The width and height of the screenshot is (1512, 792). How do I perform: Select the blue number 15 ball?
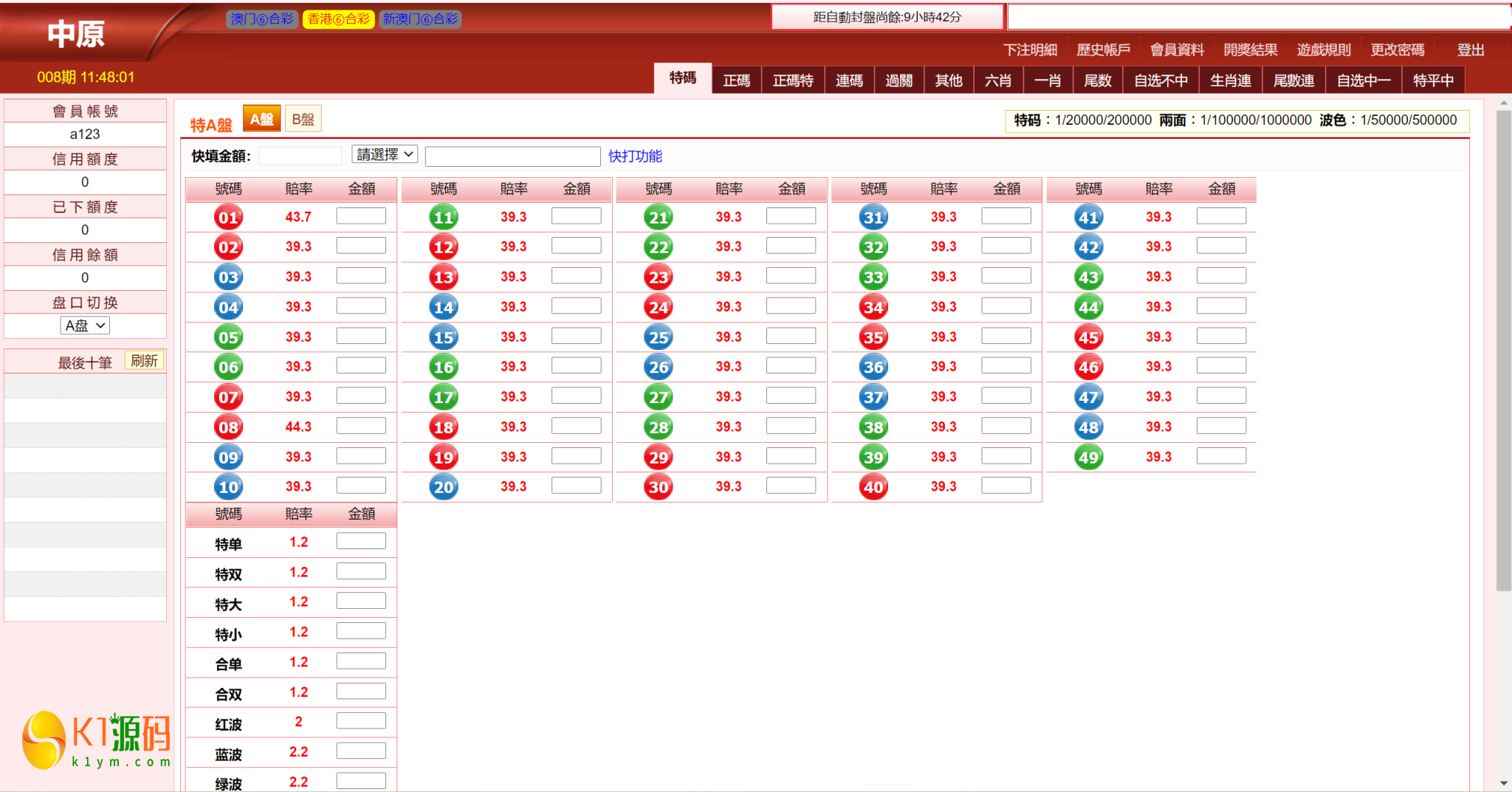click(443, 337)
